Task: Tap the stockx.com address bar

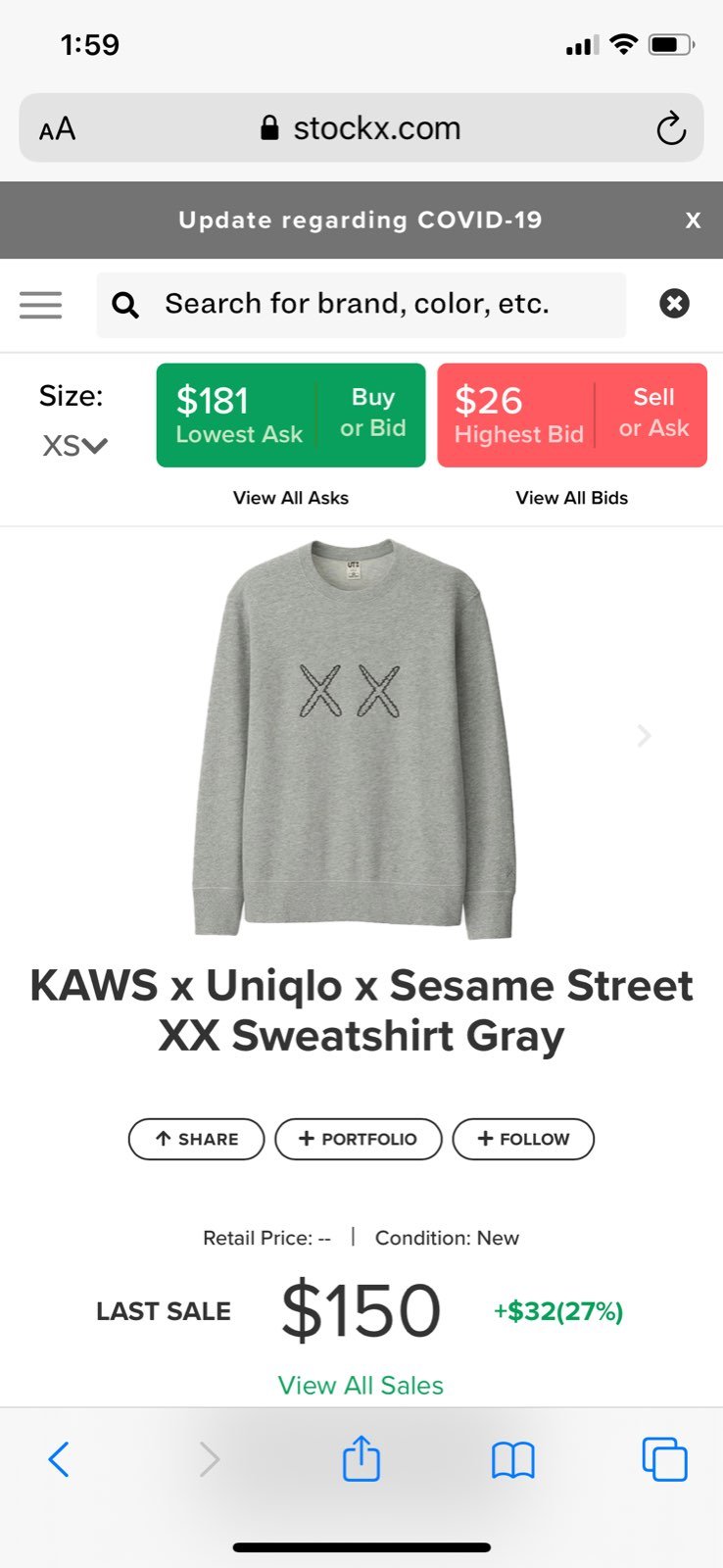Action: point(361,127)
